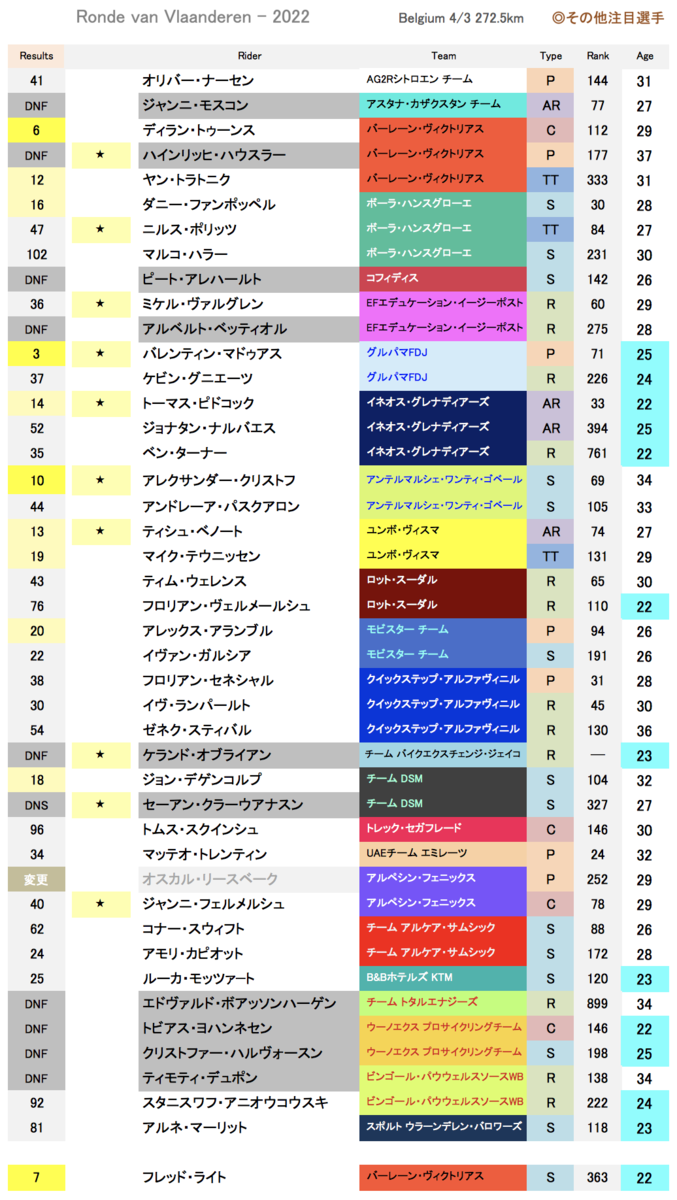Click rider name 'アモリ・カピオット'
Screen dimensions: 677x1200
click(193, 954)
